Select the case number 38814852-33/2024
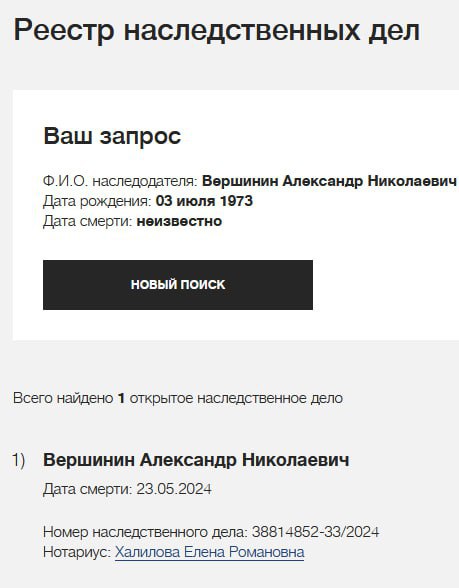 (x=315, y=532)
